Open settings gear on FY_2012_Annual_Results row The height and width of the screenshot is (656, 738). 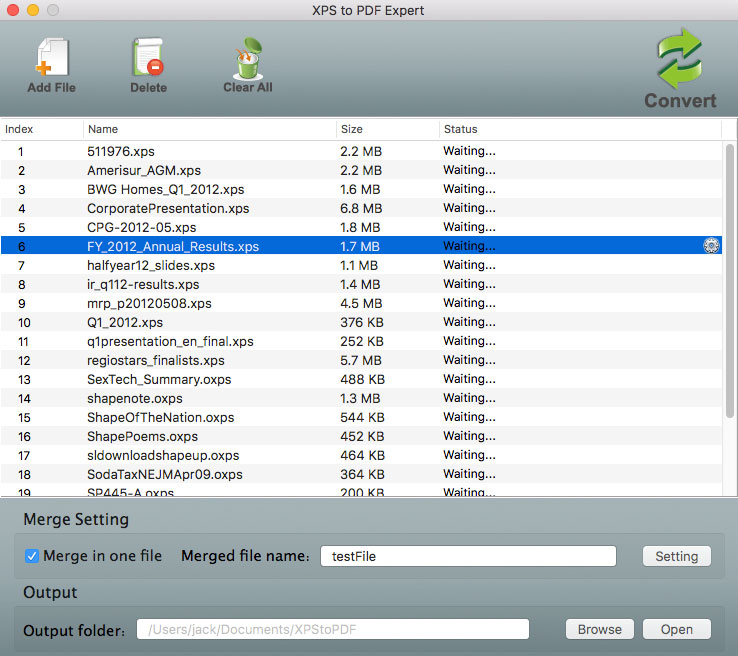711,246
